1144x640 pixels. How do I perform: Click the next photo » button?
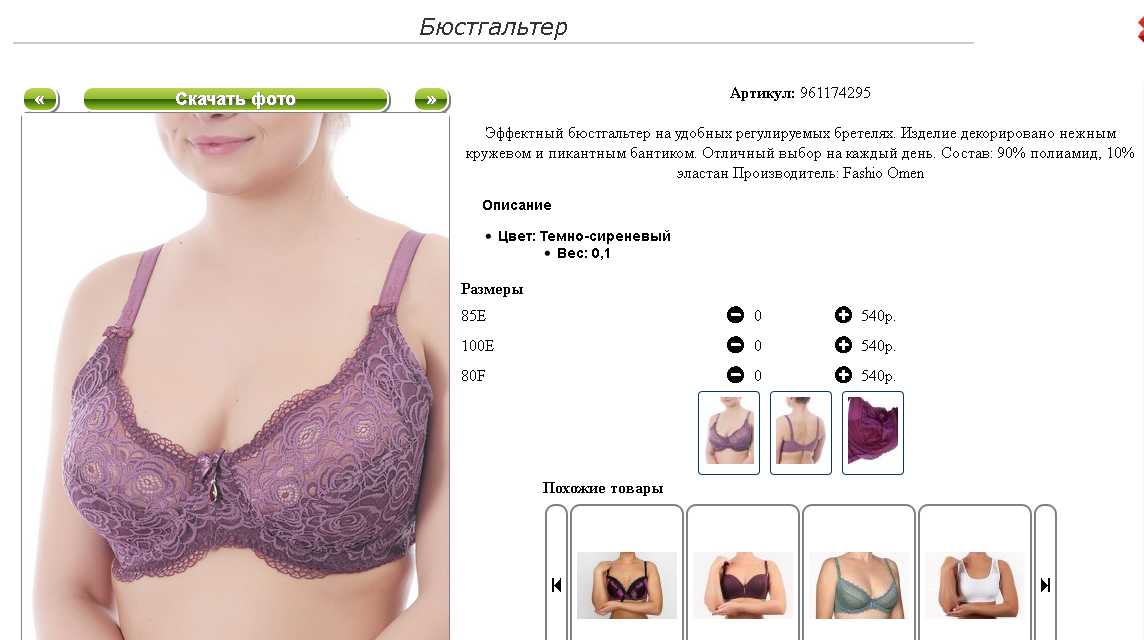pyautogui.click(x=431, y=99)
